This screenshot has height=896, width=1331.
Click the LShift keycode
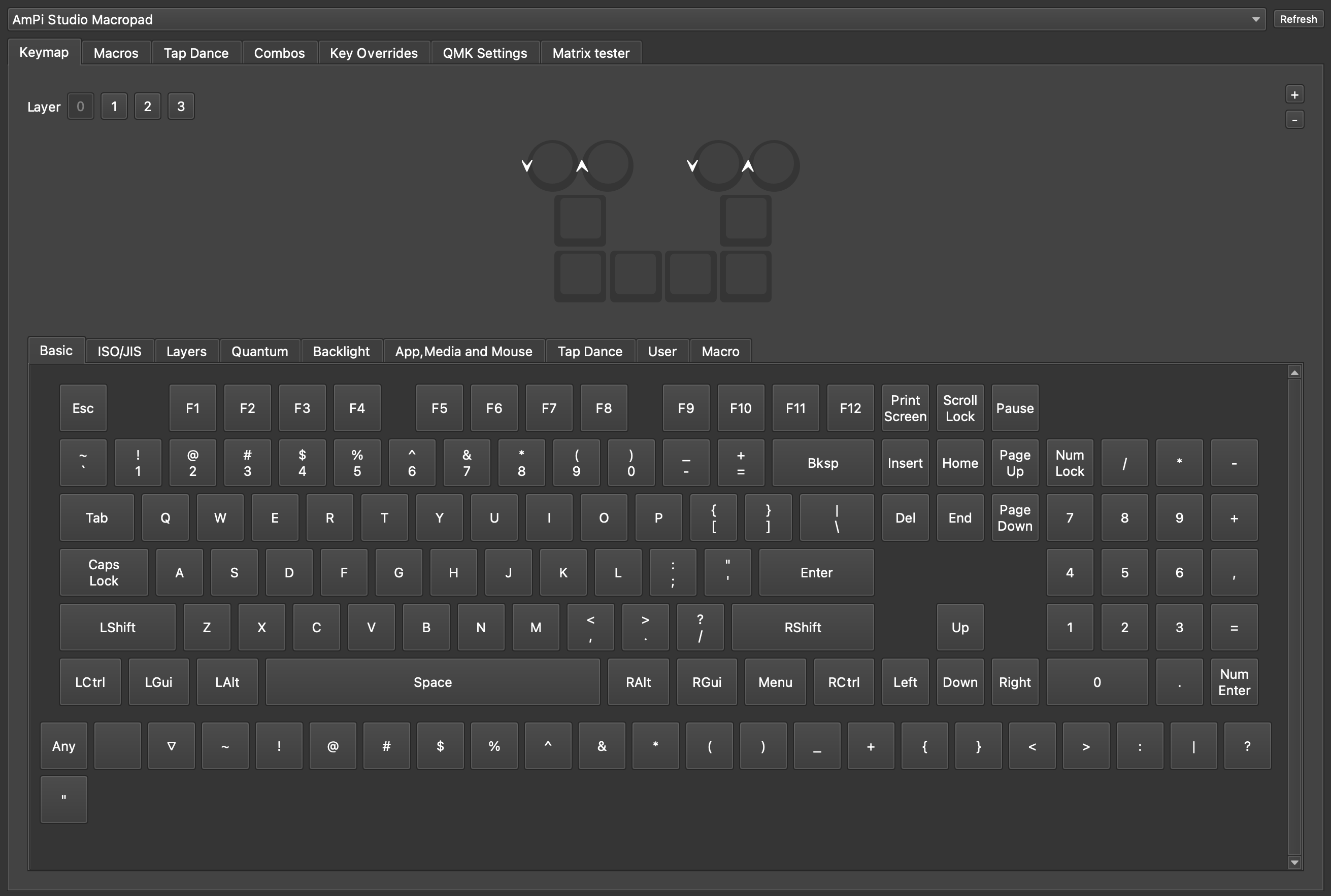(117, 628)
